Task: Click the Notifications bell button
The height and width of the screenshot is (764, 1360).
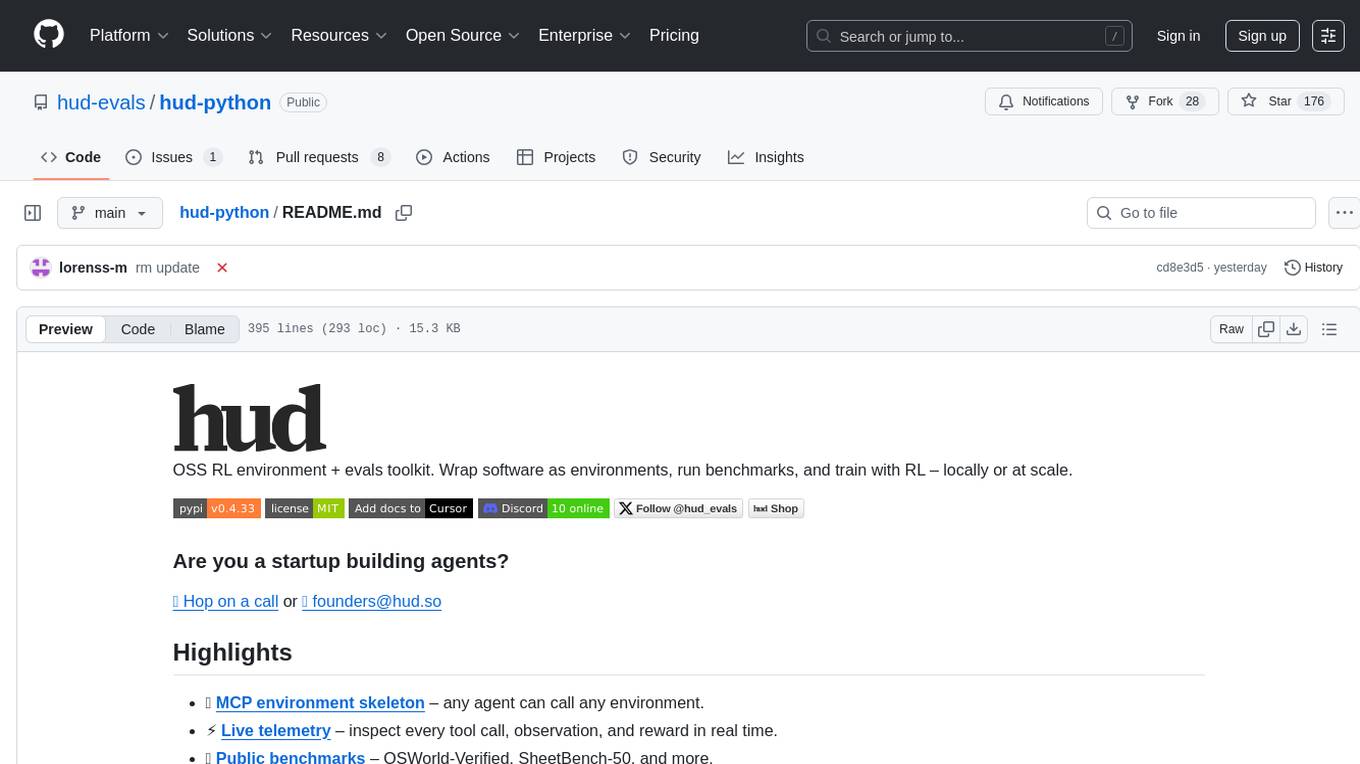Action: tap(1044, 102)
